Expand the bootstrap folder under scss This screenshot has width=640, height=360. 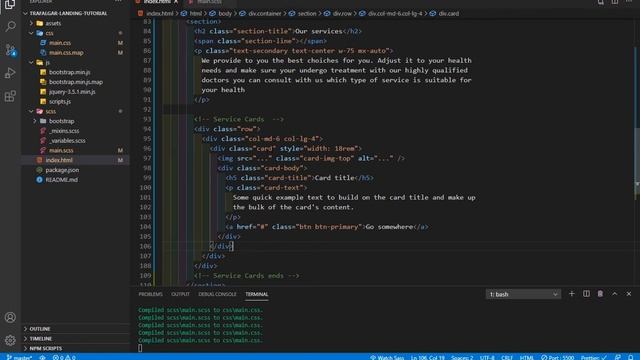(x=61, y=121)
